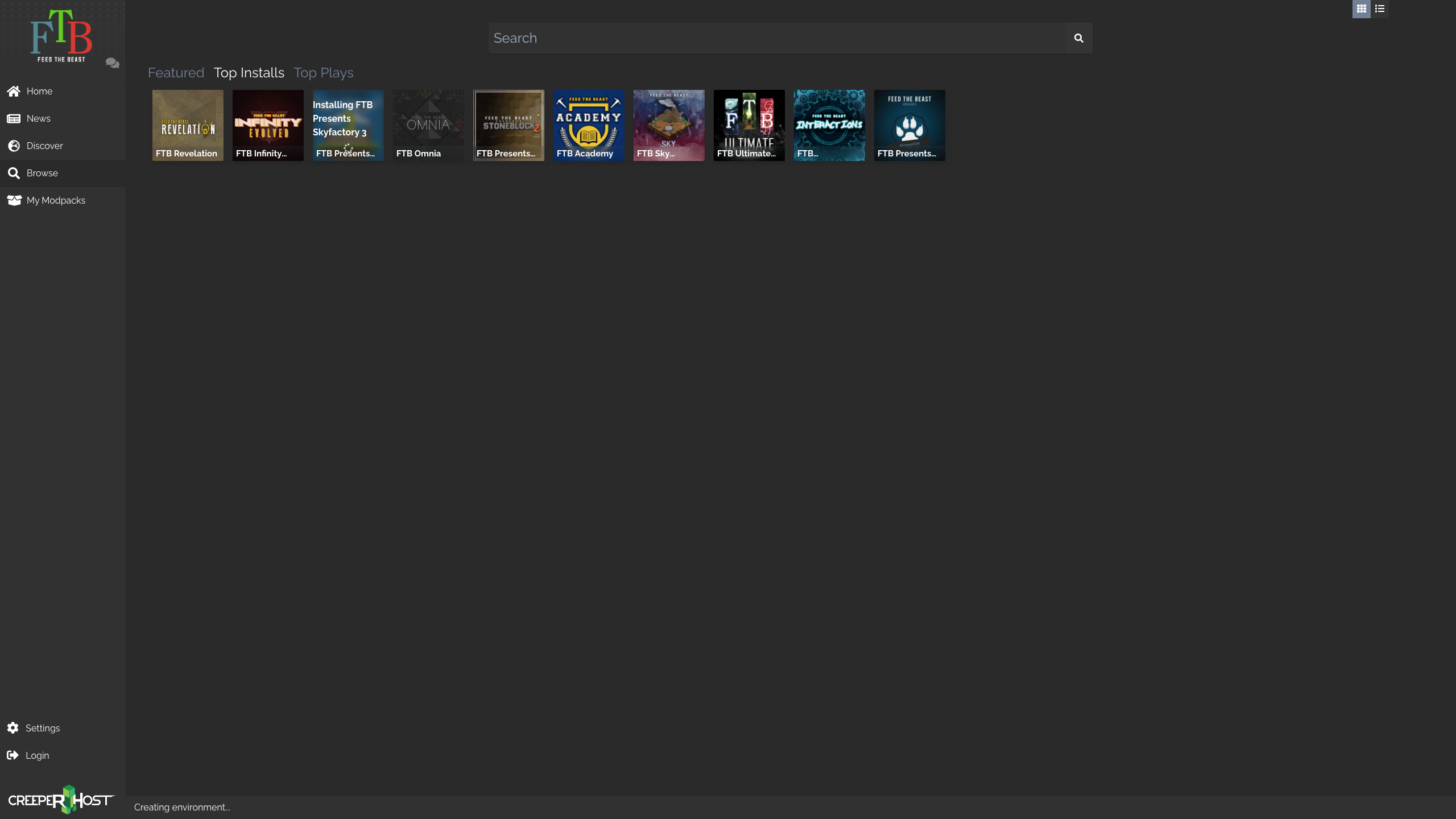The width and height of the screenshot is (1456, 819).
Task: Open the chat bubbles icon
Action: 112,63
